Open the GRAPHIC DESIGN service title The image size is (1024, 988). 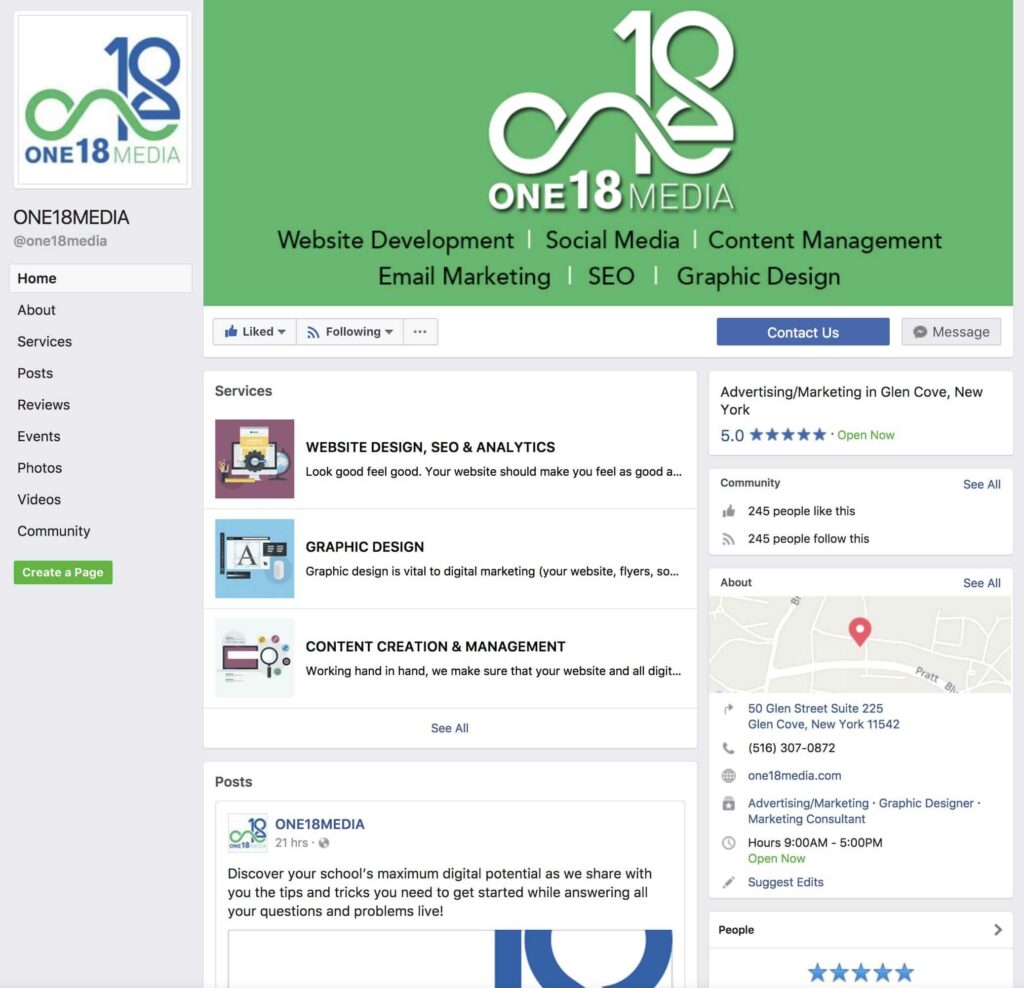[x=365, y=547]
